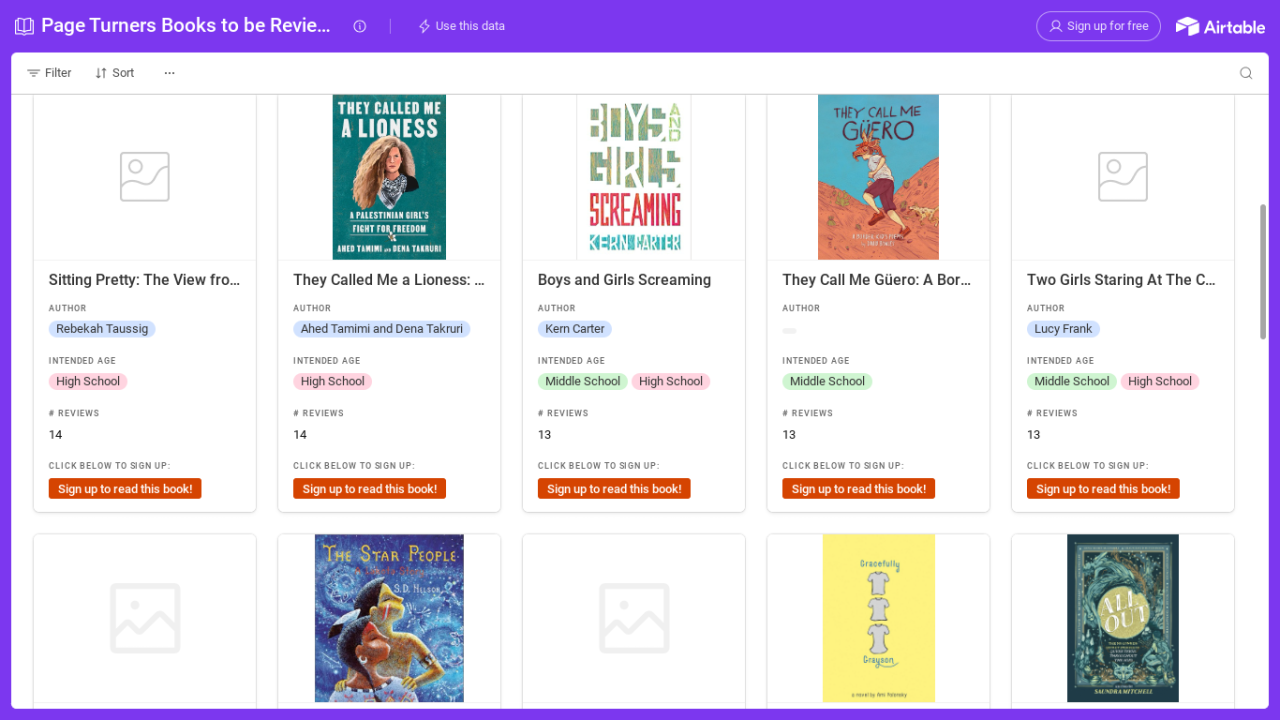Click the Use this data lightning button
The height and width of the screenshot is (720, 1280).
[x=461, y=26]
